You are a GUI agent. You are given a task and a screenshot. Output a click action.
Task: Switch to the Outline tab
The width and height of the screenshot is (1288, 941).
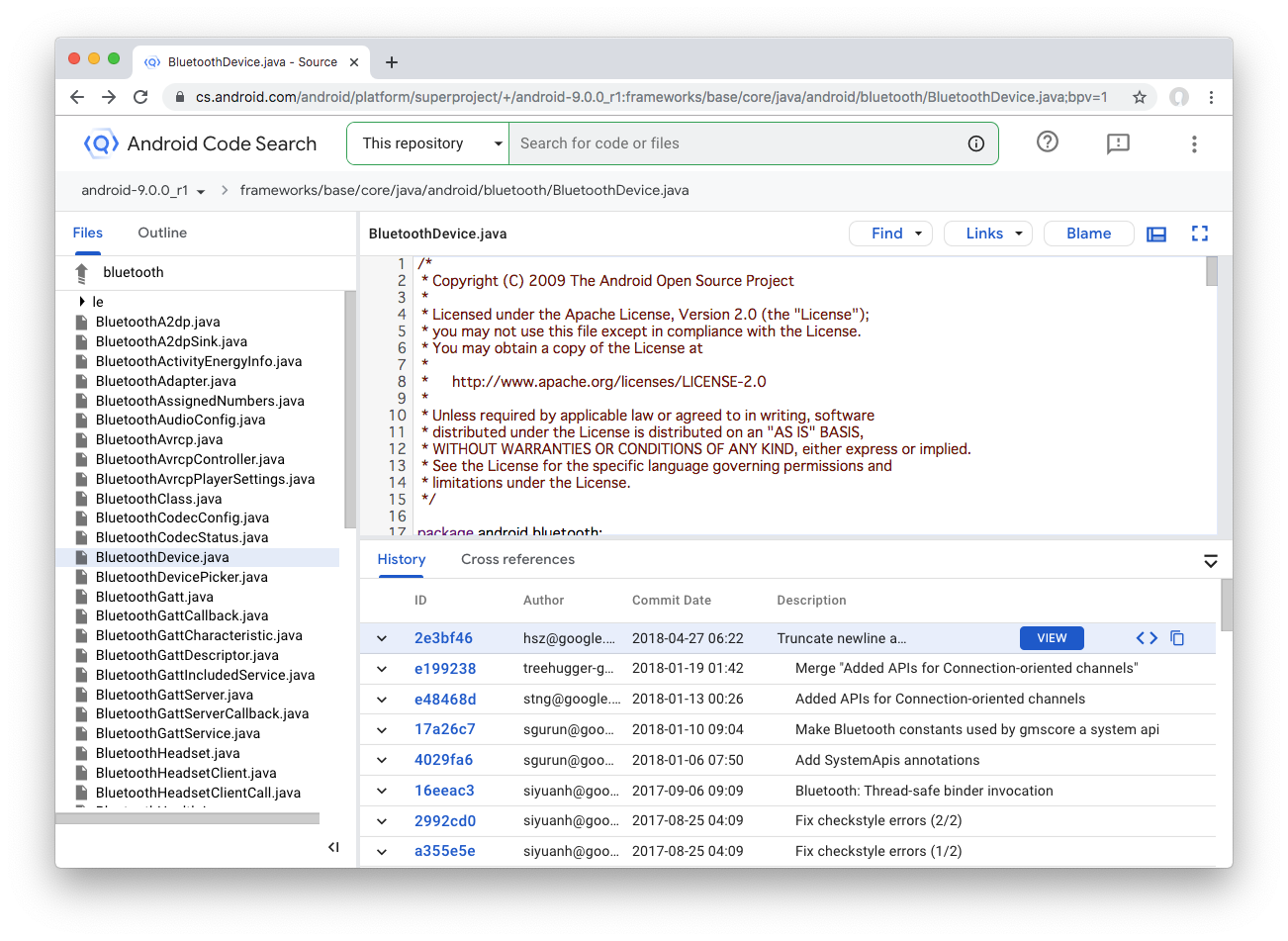click(x=162, y=233)
